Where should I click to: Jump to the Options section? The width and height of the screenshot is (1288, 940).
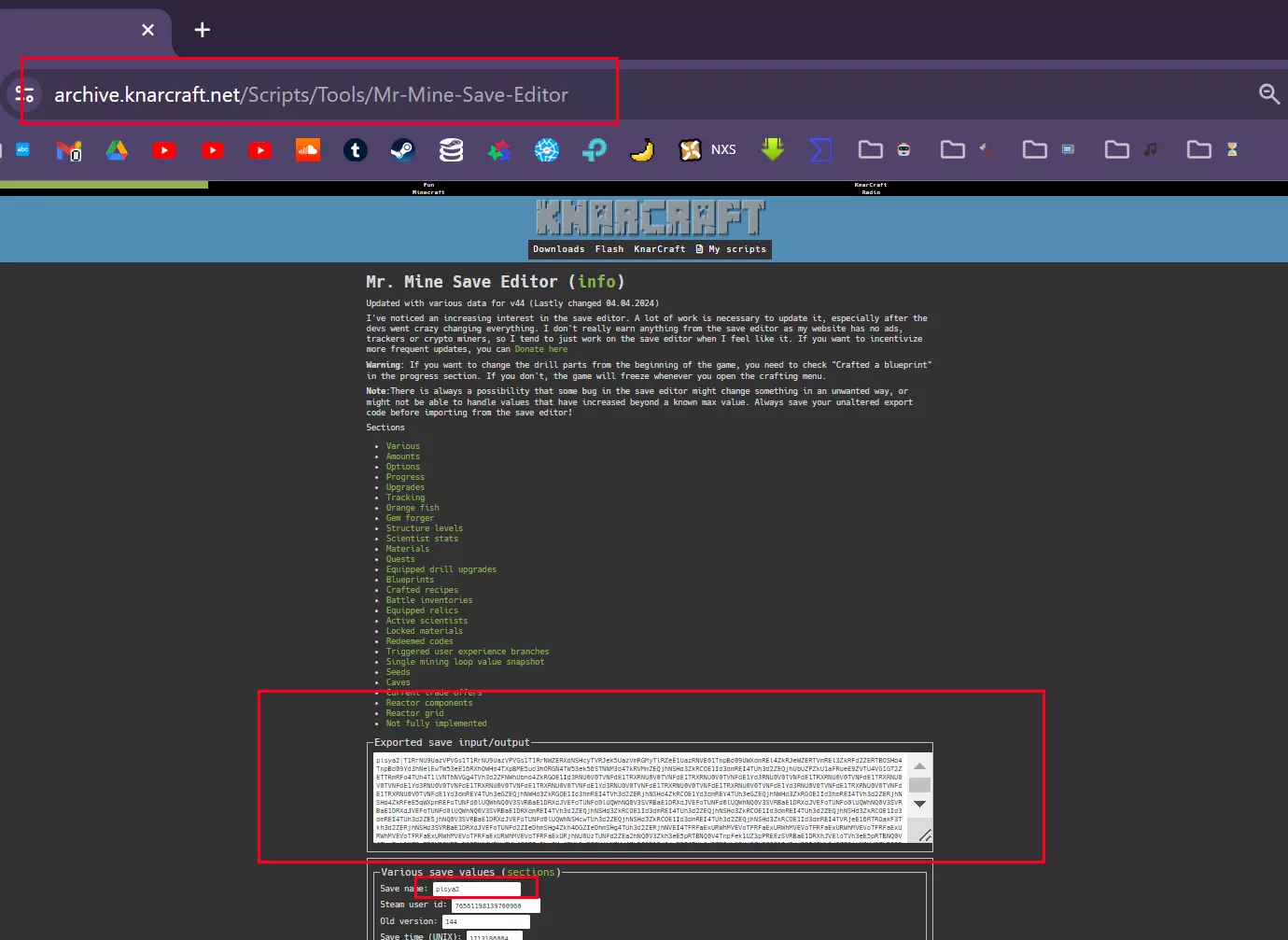403,467
